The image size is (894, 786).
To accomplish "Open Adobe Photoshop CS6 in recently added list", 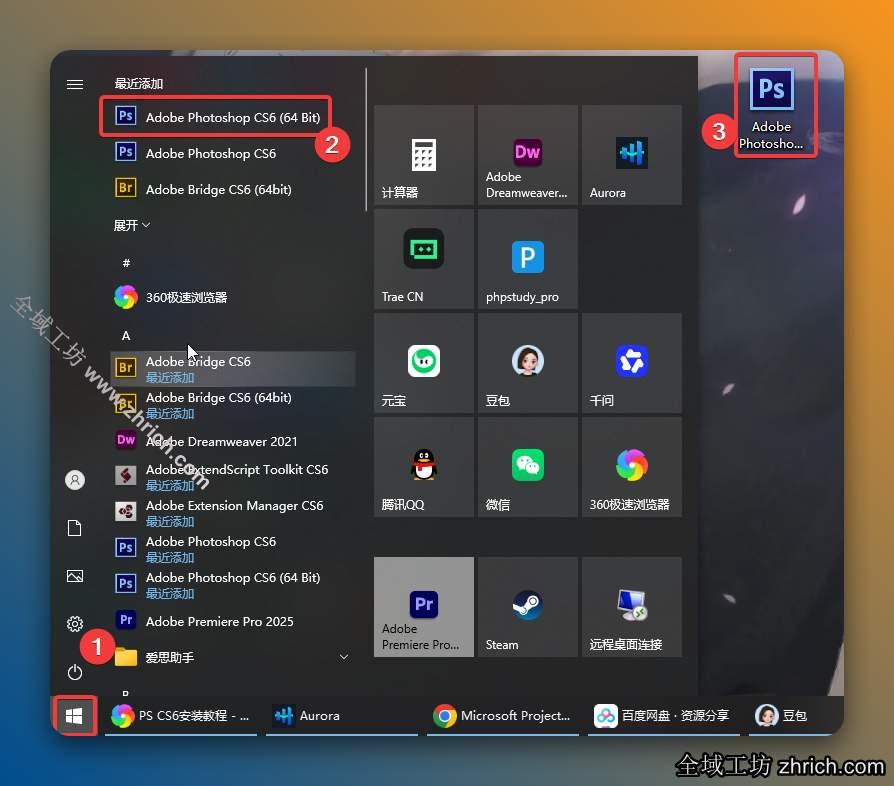I will pos(233,153).
